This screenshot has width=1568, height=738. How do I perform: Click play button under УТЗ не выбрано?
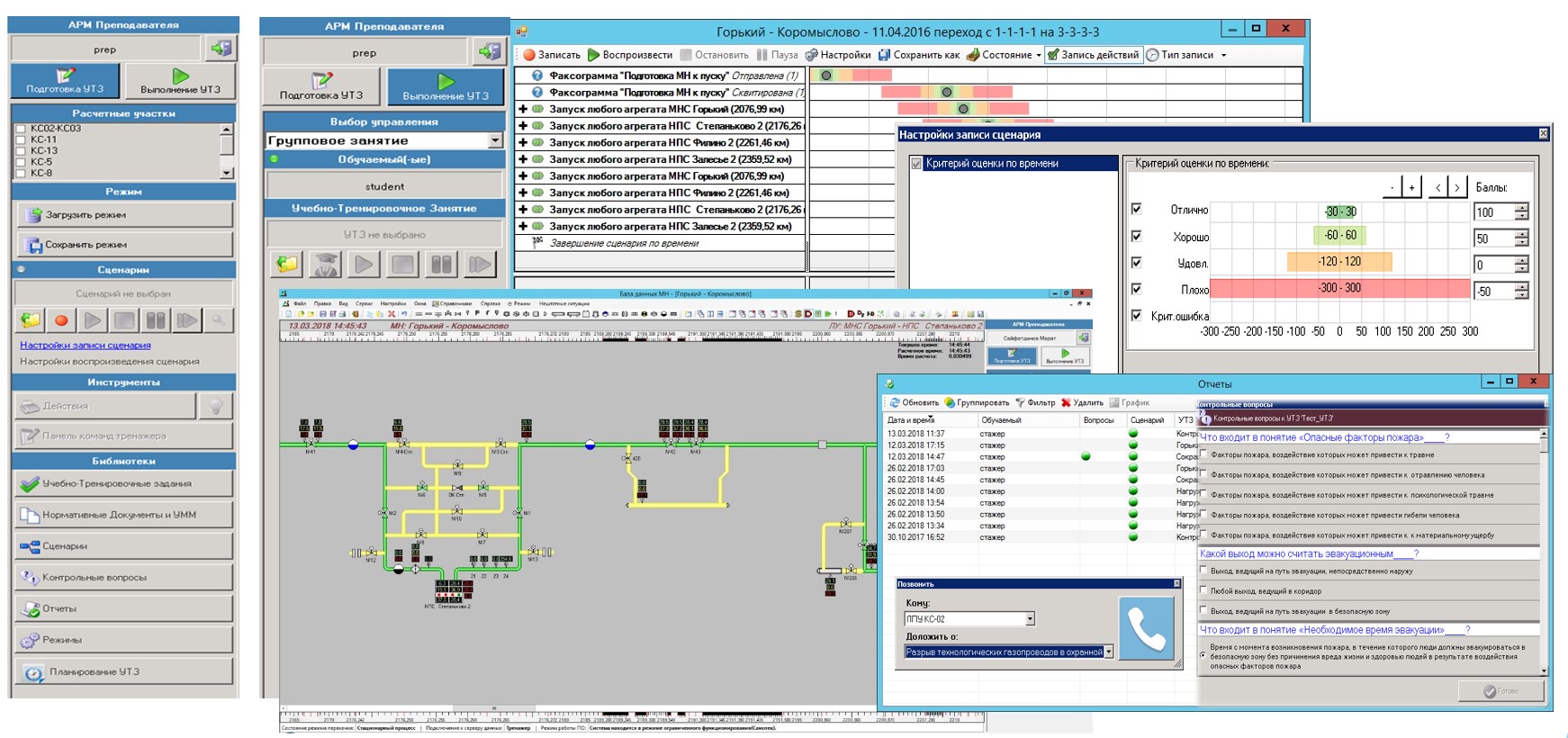click(x=363, y=265)
